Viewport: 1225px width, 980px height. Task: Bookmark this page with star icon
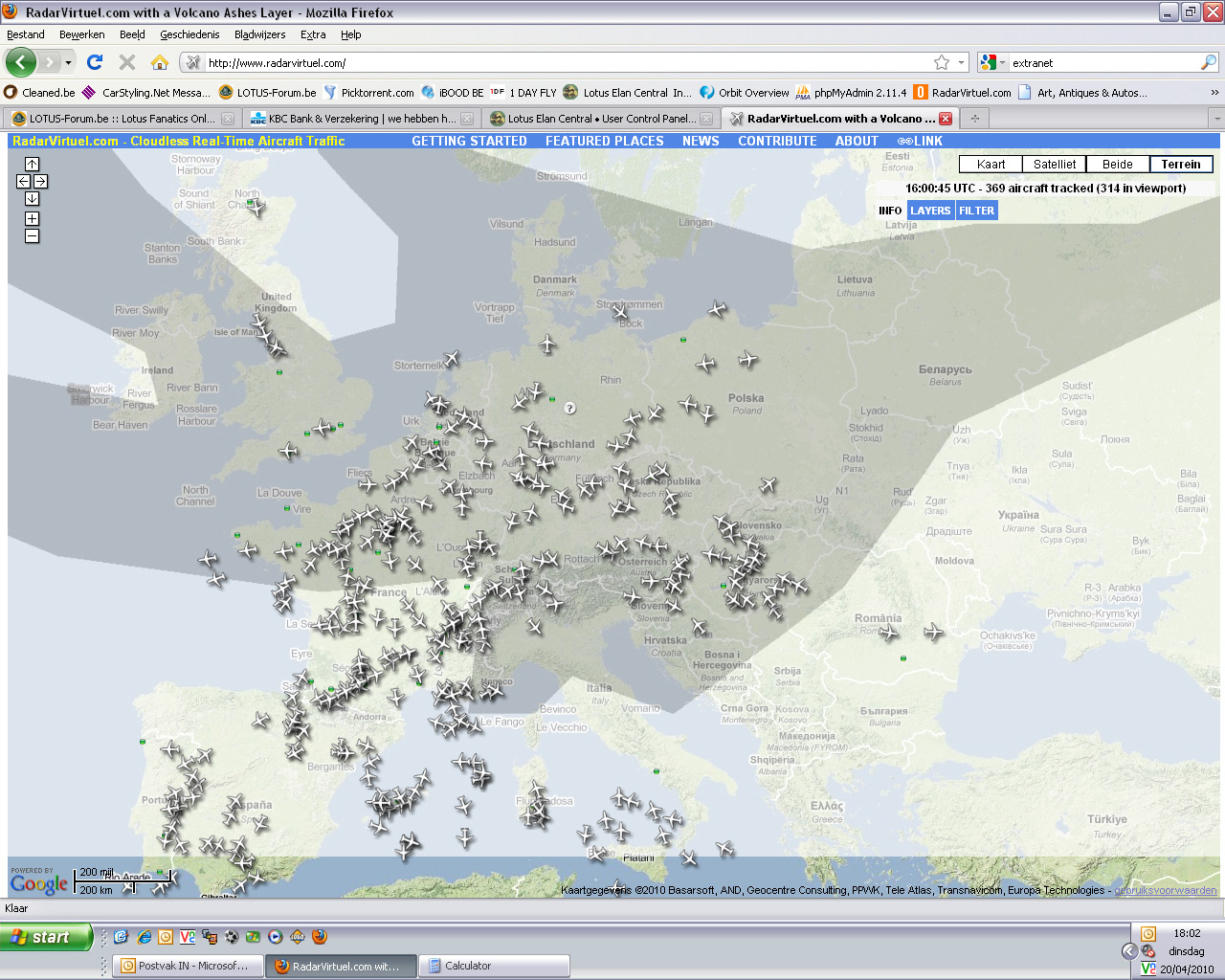coord(942,62)
